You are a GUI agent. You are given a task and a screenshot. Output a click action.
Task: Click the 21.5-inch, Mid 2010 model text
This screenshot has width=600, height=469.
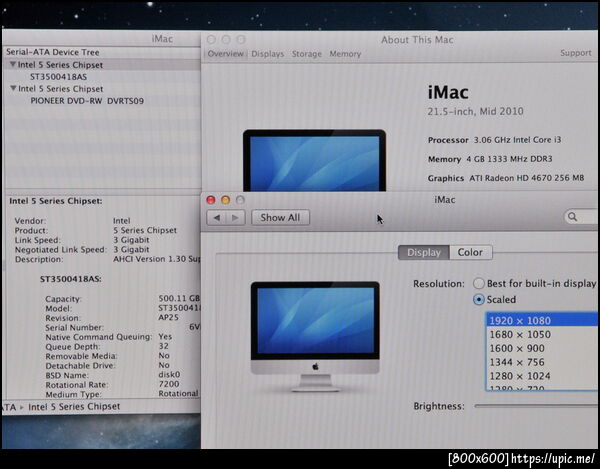pos(475,111)
